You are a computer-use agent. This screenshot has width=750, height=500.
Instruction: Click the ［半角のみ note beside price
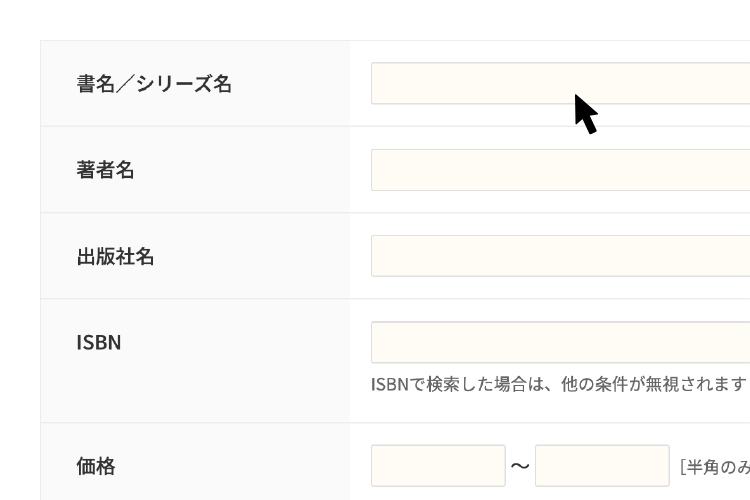point(714,467)
